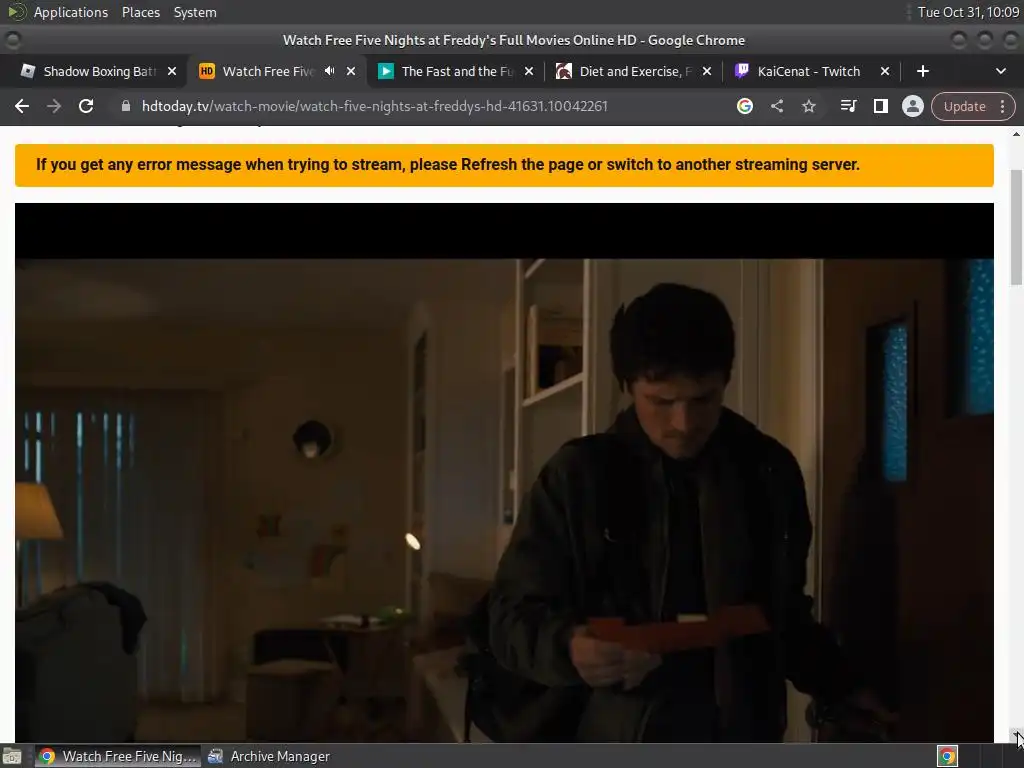
Task: Click the Update button in Chrome
Action: click(964, 106)
